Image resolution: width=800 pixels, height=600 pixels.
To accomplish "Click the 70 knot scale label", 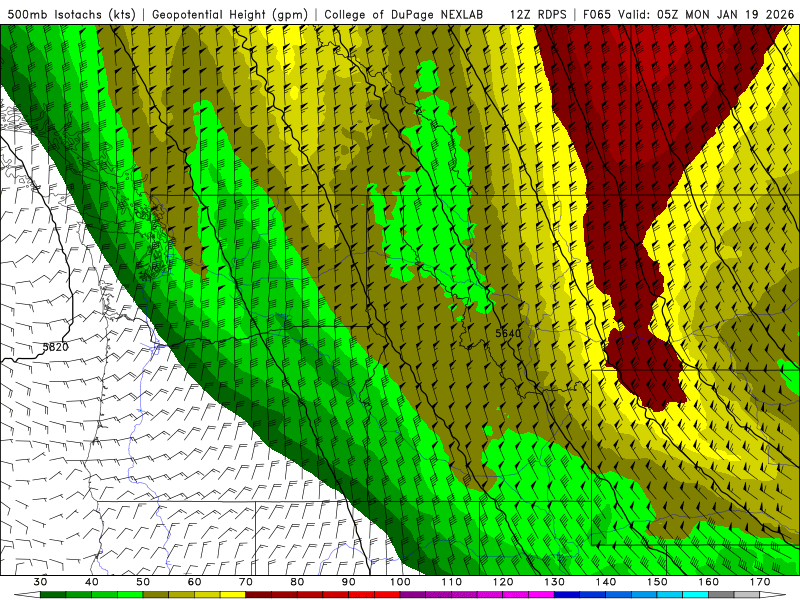I will pos(246,582).
